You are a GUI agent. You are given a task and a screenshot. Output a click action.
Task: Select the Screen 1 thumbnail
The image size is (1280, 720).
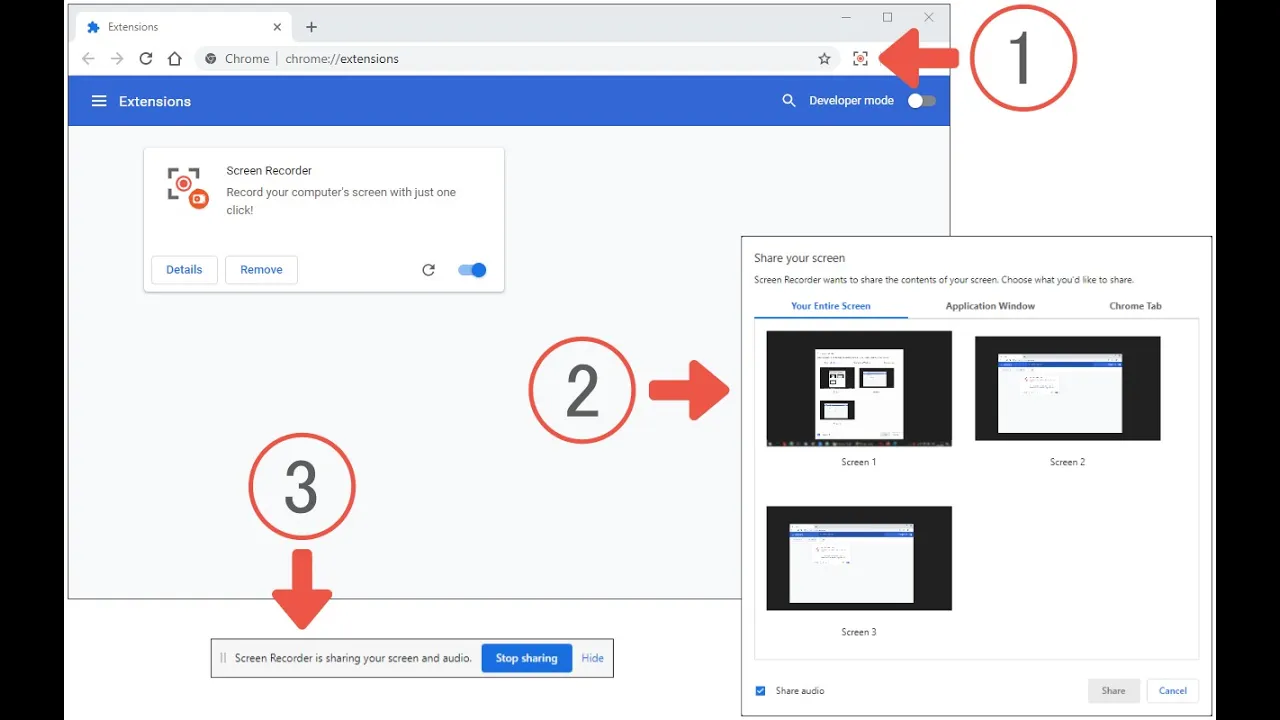859,388
